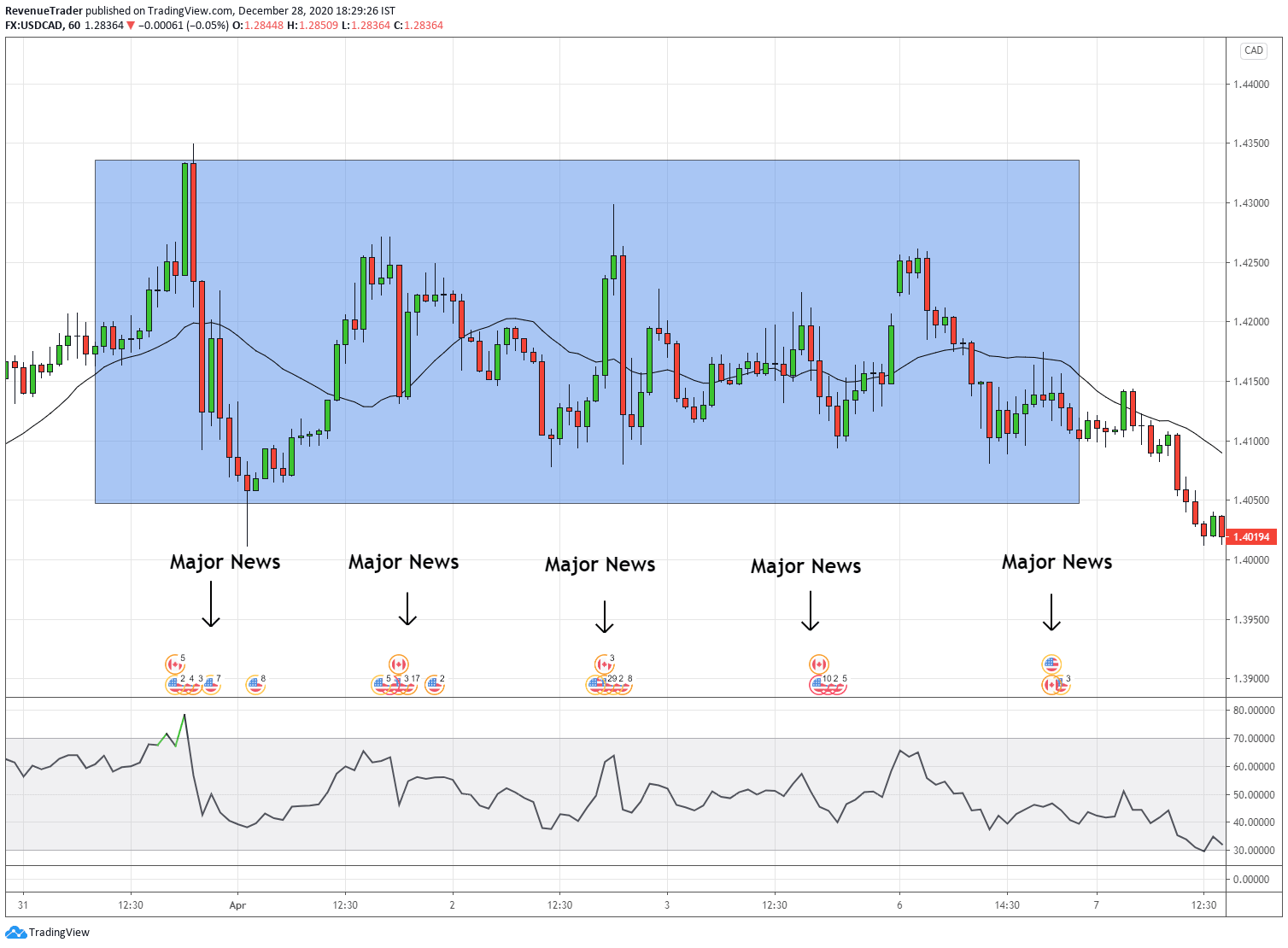
Task: Click the 1.42000 price axis label
Action: 1251,322
